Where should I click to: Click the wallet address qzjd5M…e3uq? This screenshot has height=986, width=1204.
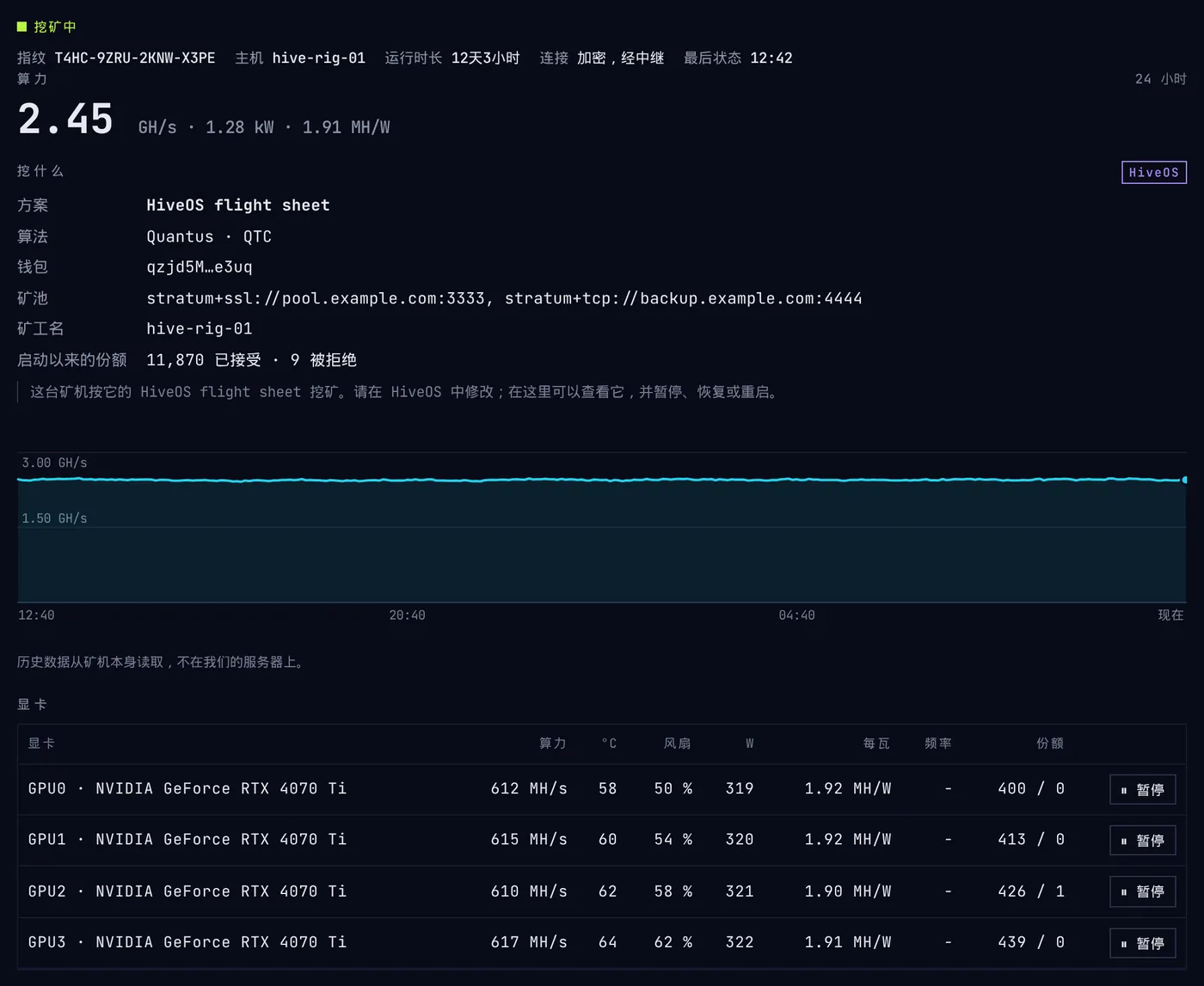point(200,267)
